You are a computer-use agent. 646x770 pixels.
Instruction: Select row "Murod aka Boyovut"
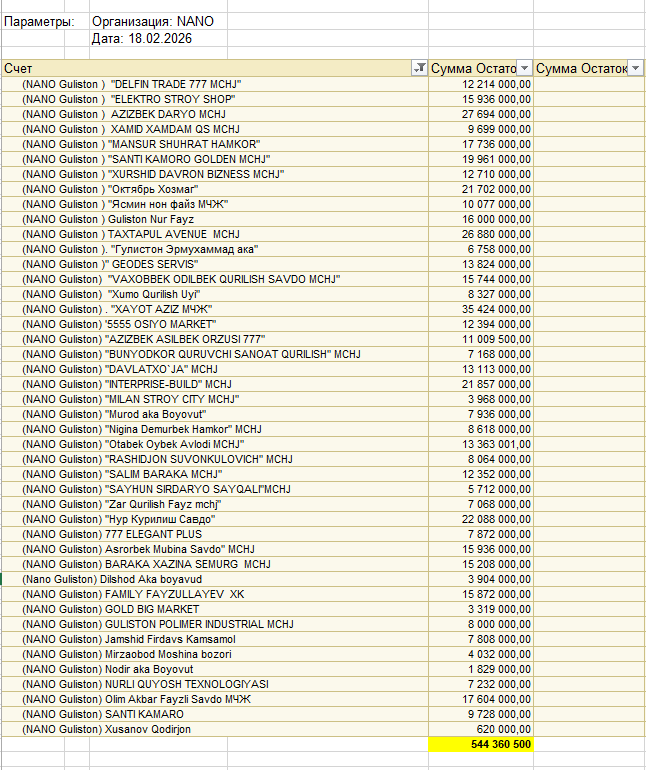click(215, 414)
